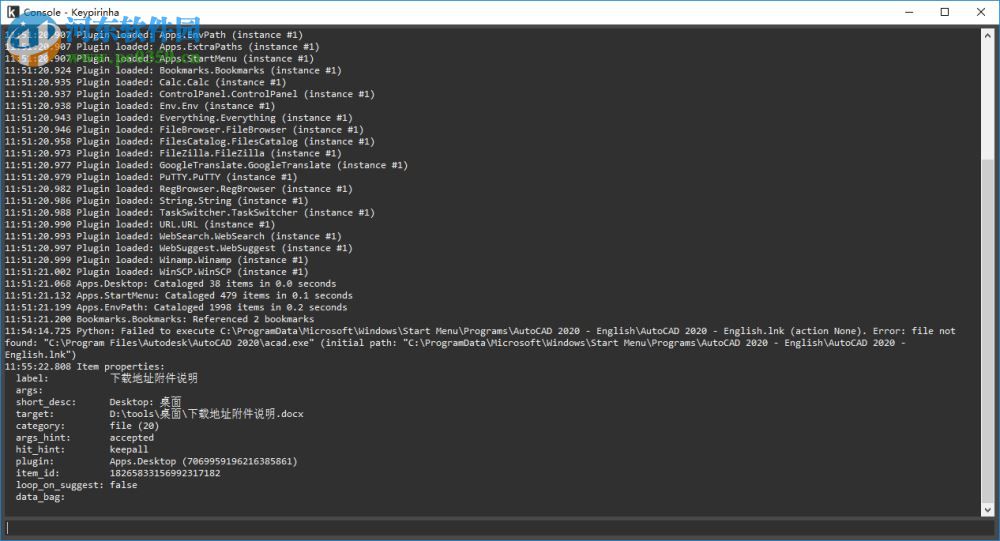Click the Keypirinha app icon in title bar

point(12,12)
